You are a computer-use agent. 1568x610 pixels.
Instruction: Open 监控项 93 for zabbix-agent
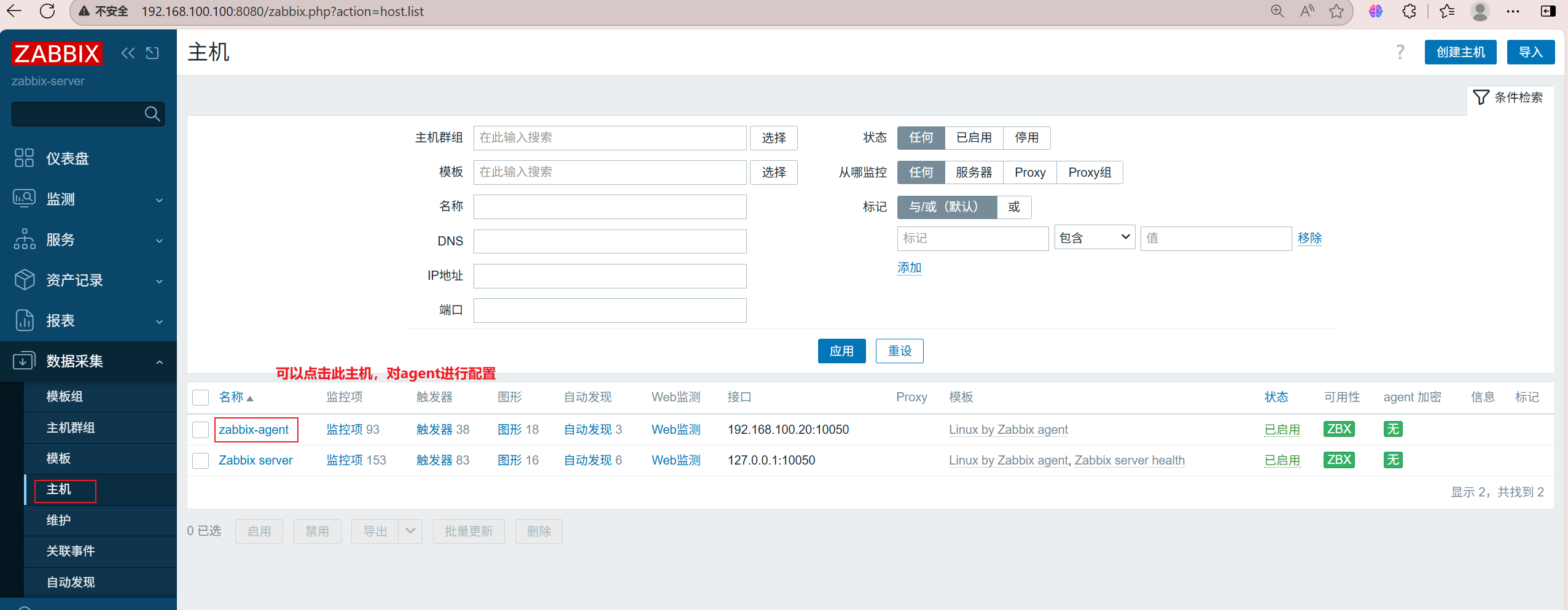(345, 430)
